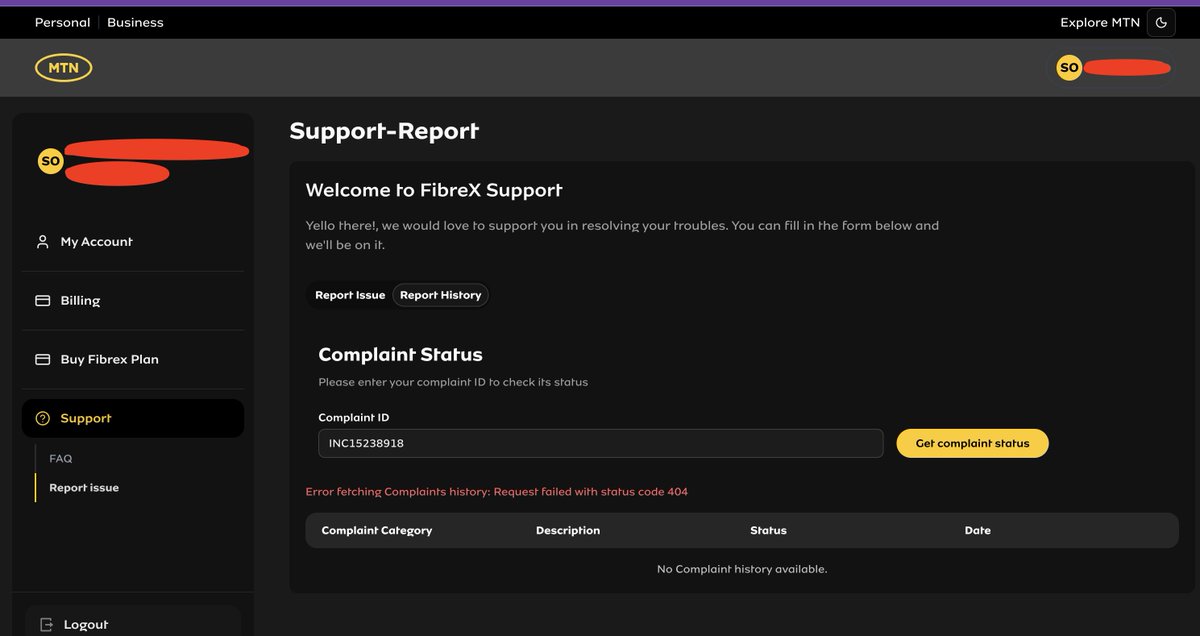Select the Support sidebar item
The width and height of the screenshot is (1200, 636).
[133, 418]
